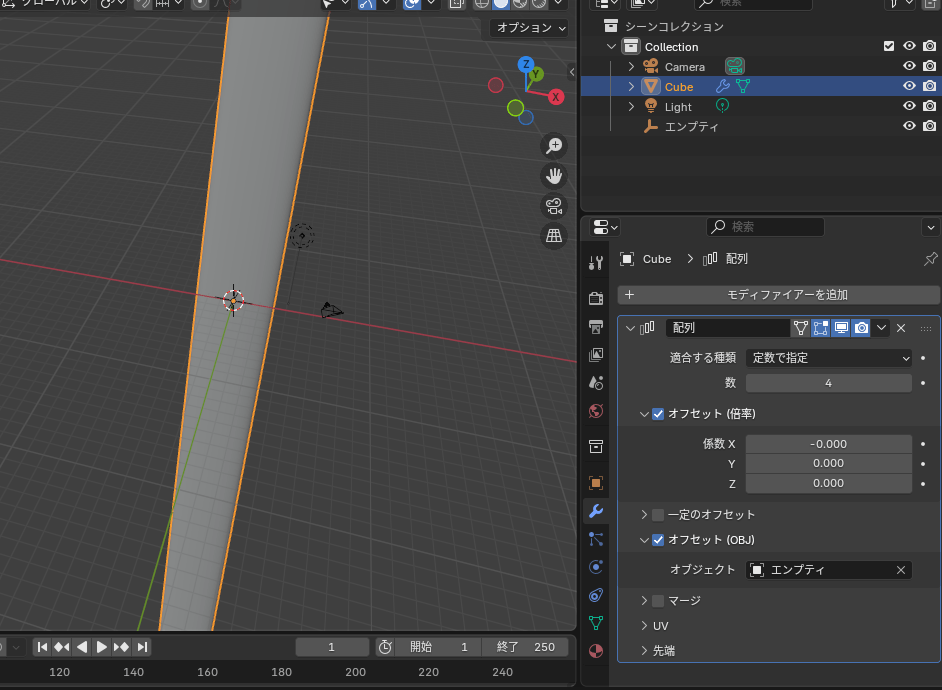Switch perspective/orthographic with grid icon
Image resolution: width=942 pixels, height=690 pixels.
[x=553, y=237]
